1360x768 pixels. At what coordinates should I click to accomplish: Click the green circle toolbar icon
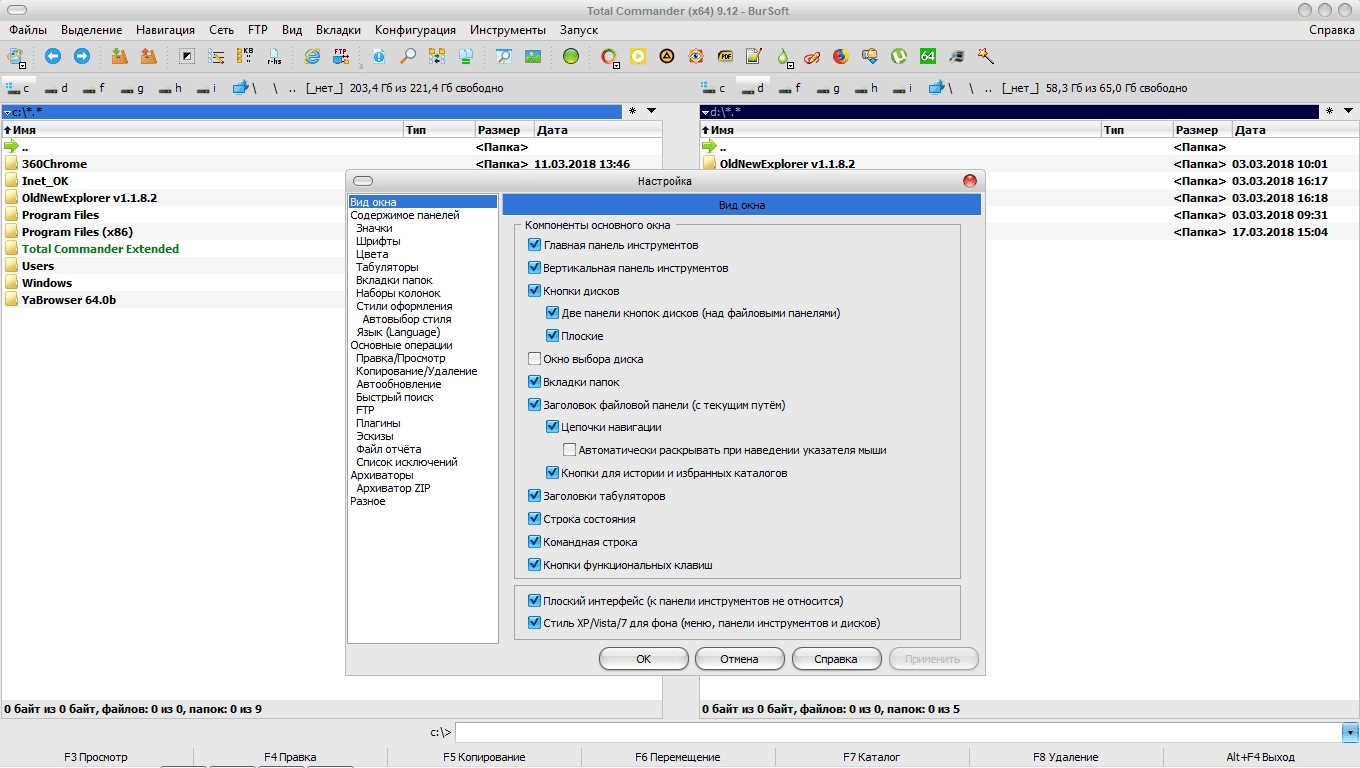571,56
